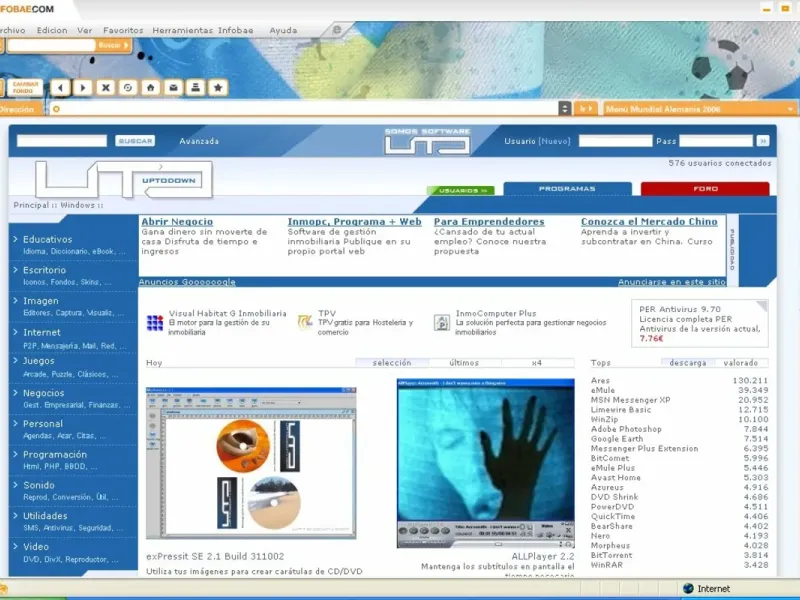Open the exPressit SE screenshot thumbnail
Viewport: 800px width, 600px height.
click(251, 463)
